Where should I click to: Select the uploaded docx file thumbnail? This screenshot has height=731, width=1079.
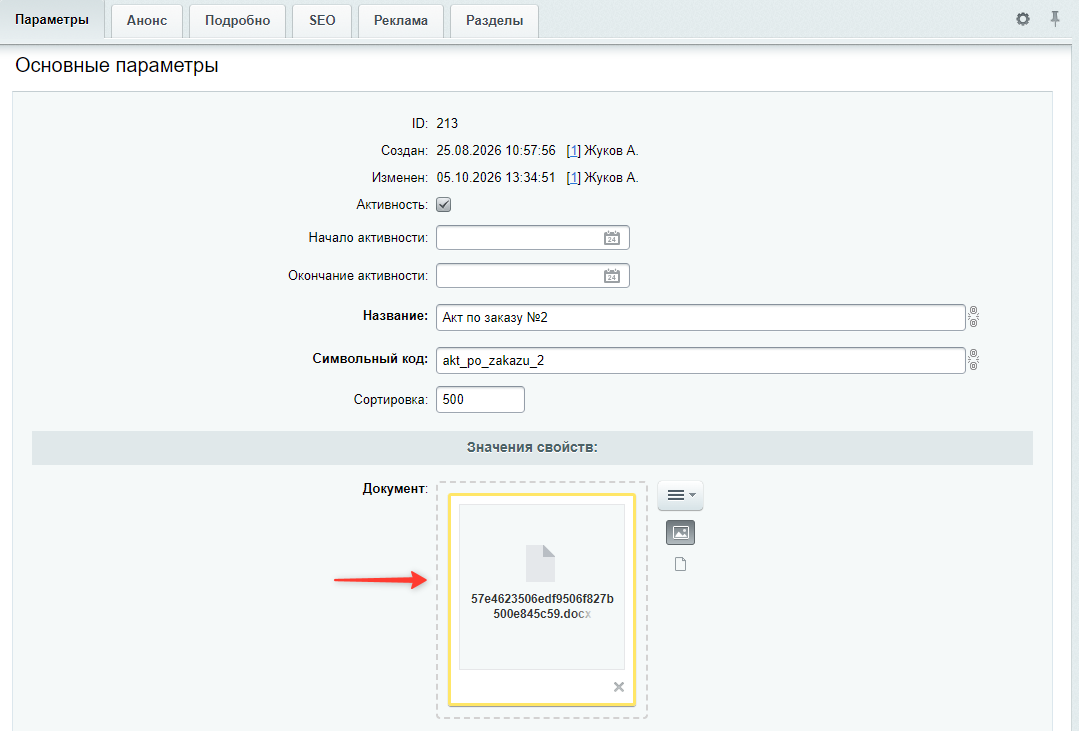coord(542,586)
